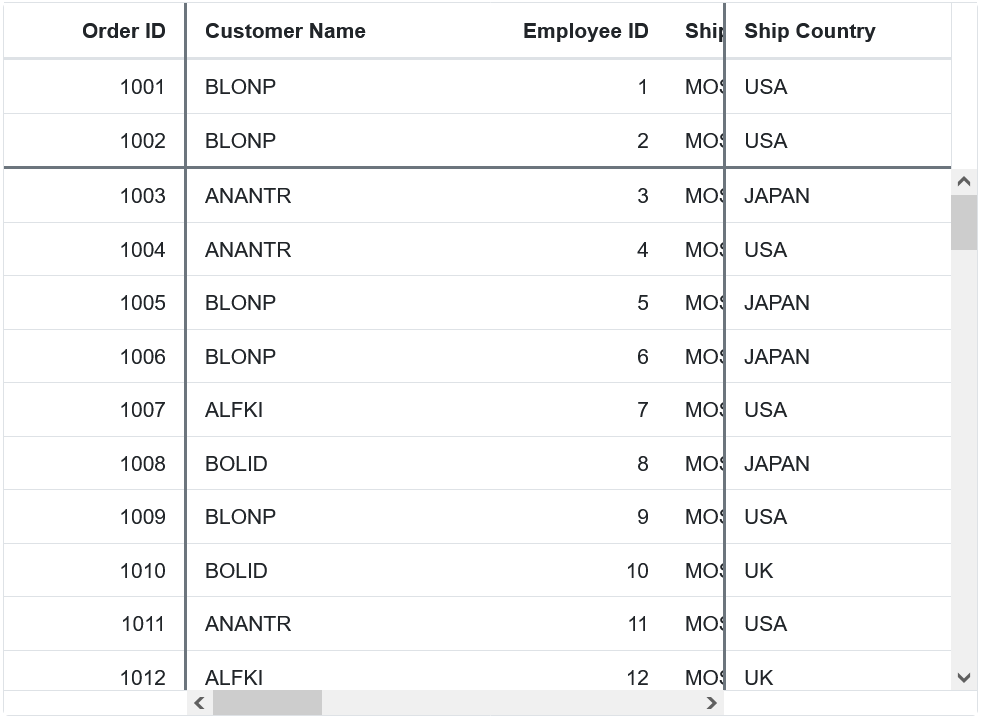Click the Employee ID column header

click(585, 31)
